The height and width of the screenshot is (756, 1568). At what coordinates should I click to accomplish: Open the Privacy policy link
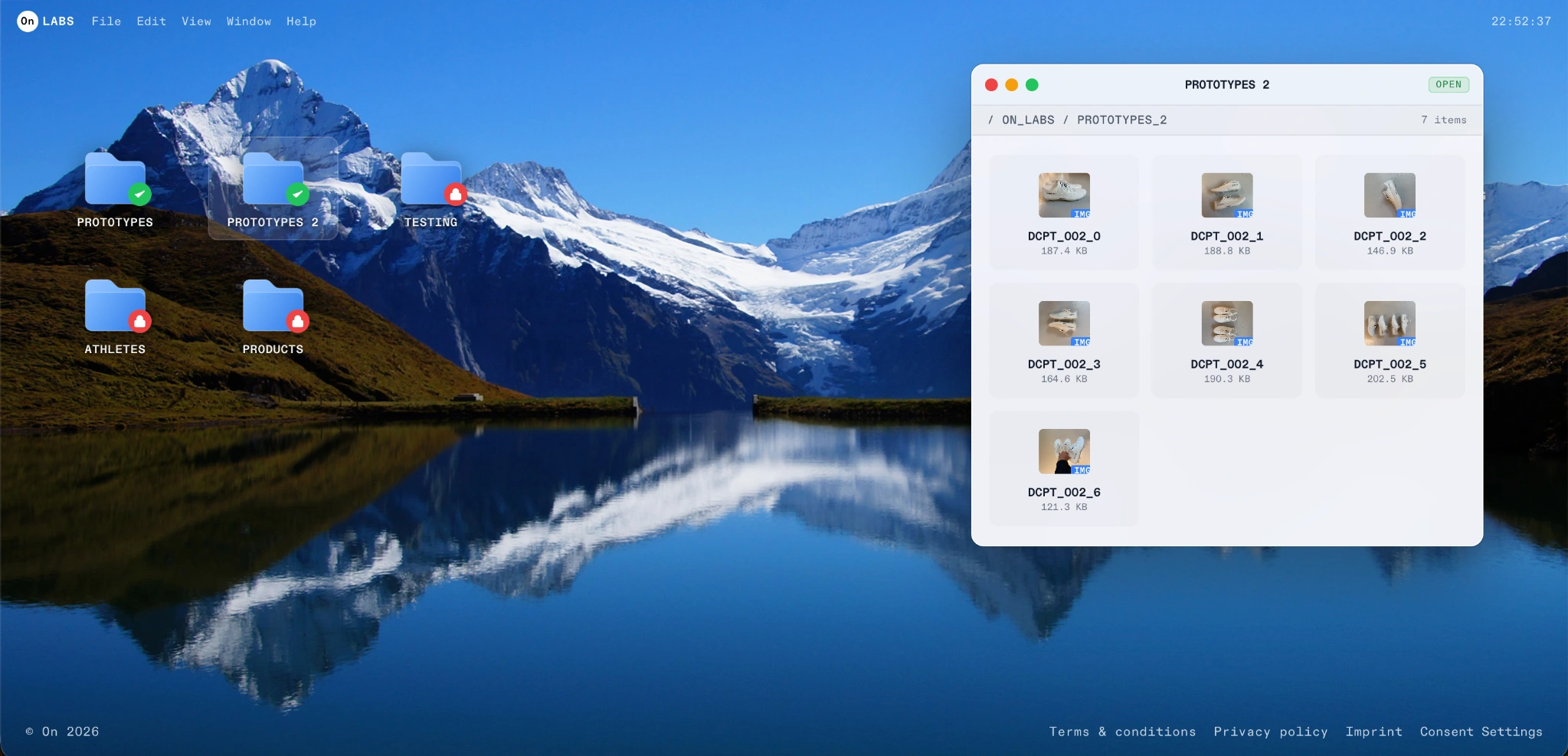point(1271,731)
